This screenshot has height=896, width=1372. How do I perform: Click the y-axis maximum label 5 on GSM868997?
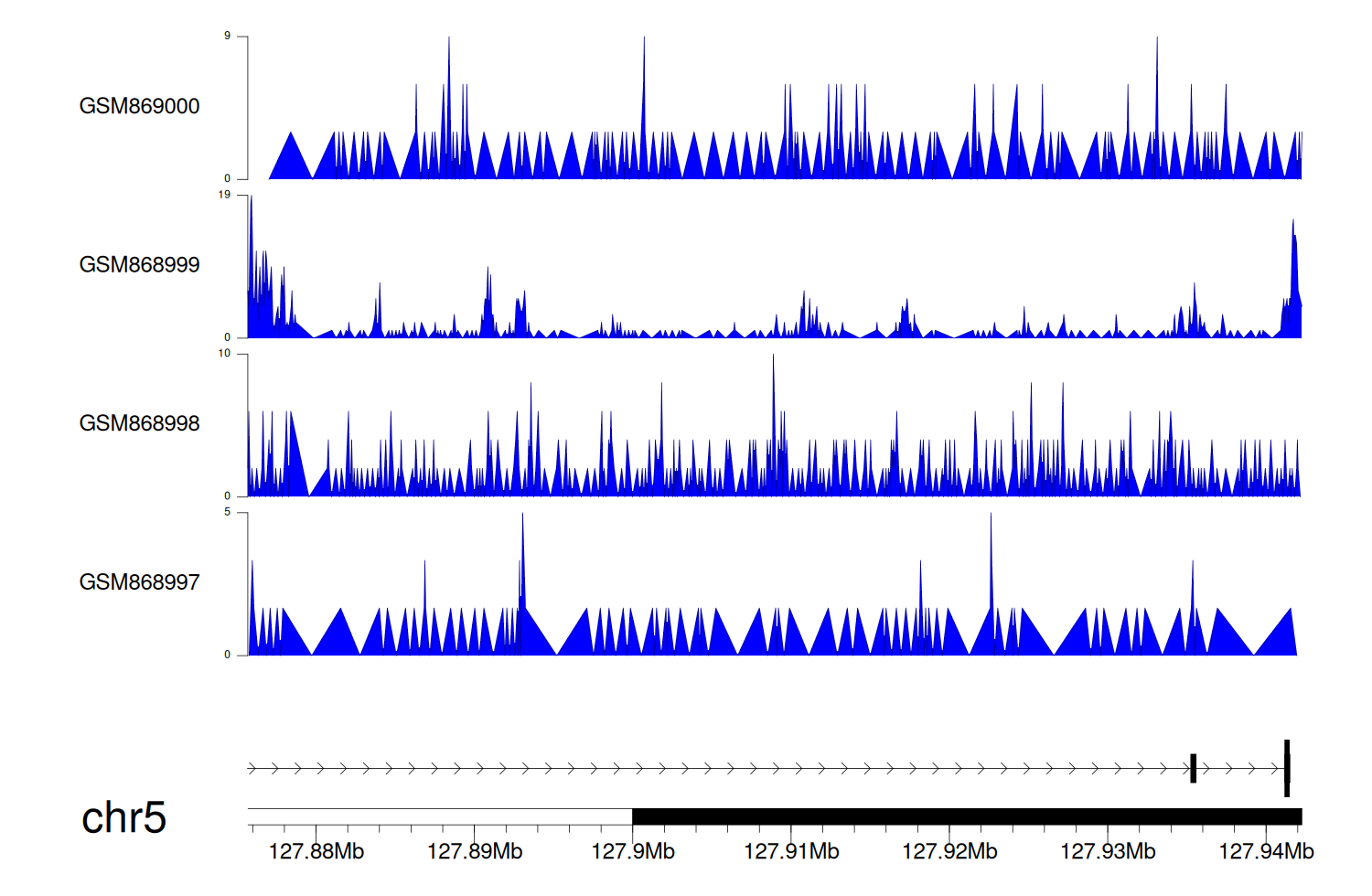228,512
